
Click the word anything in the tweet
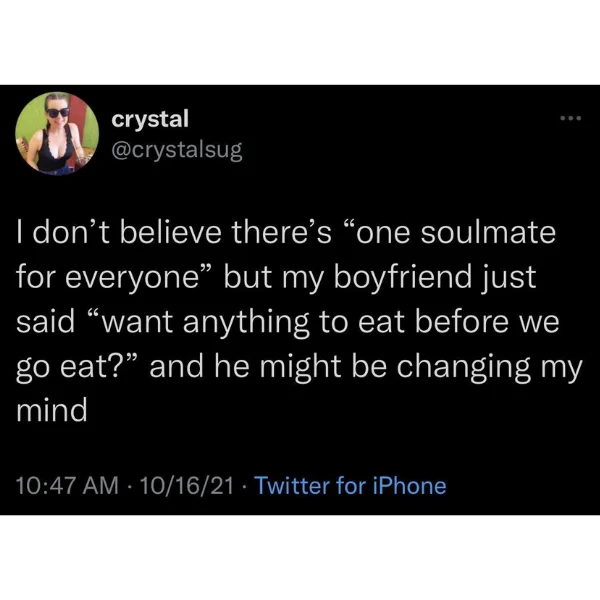coord(246,323)
